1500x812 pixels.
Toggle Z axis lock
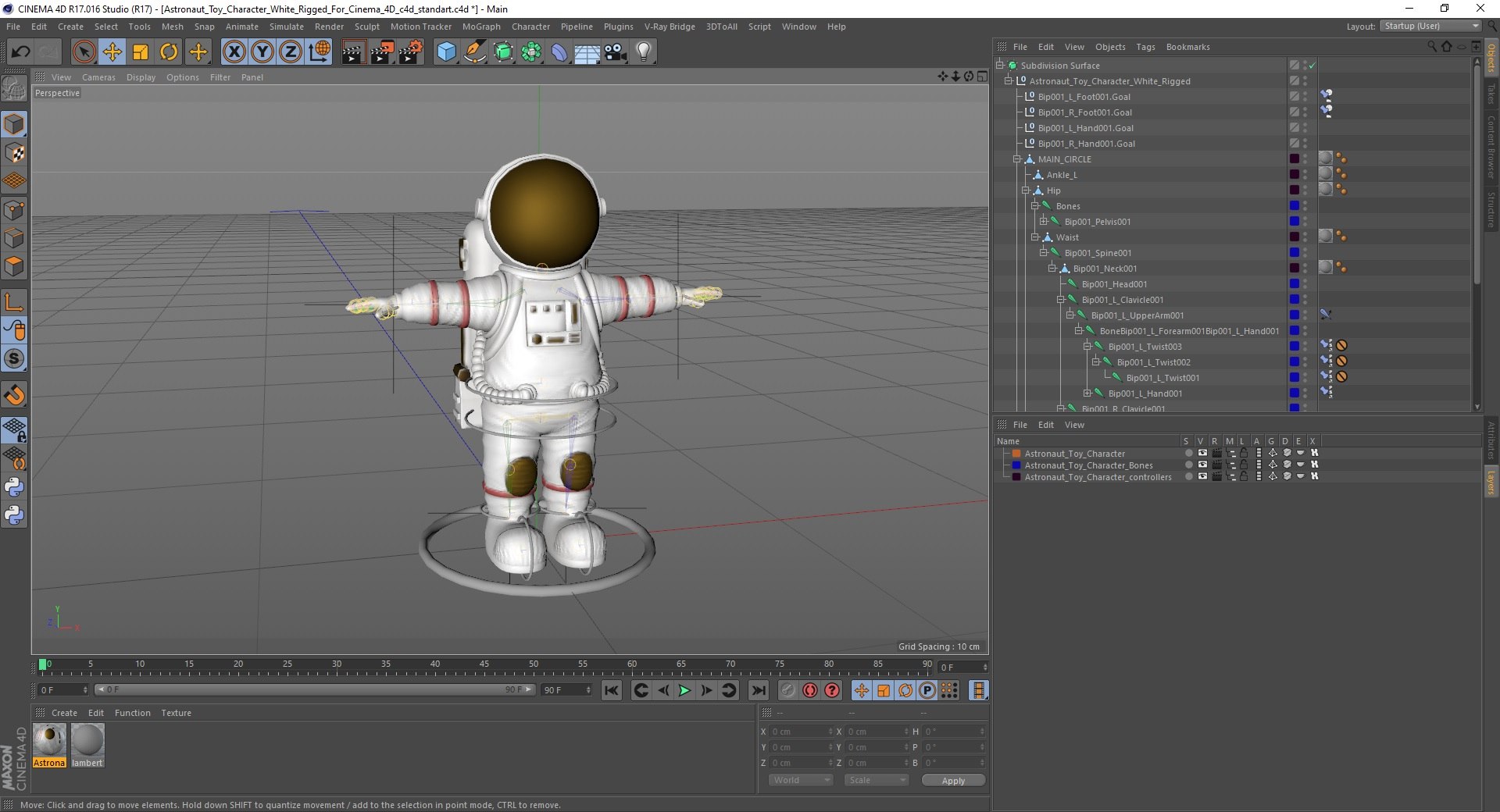pos(291,52)
